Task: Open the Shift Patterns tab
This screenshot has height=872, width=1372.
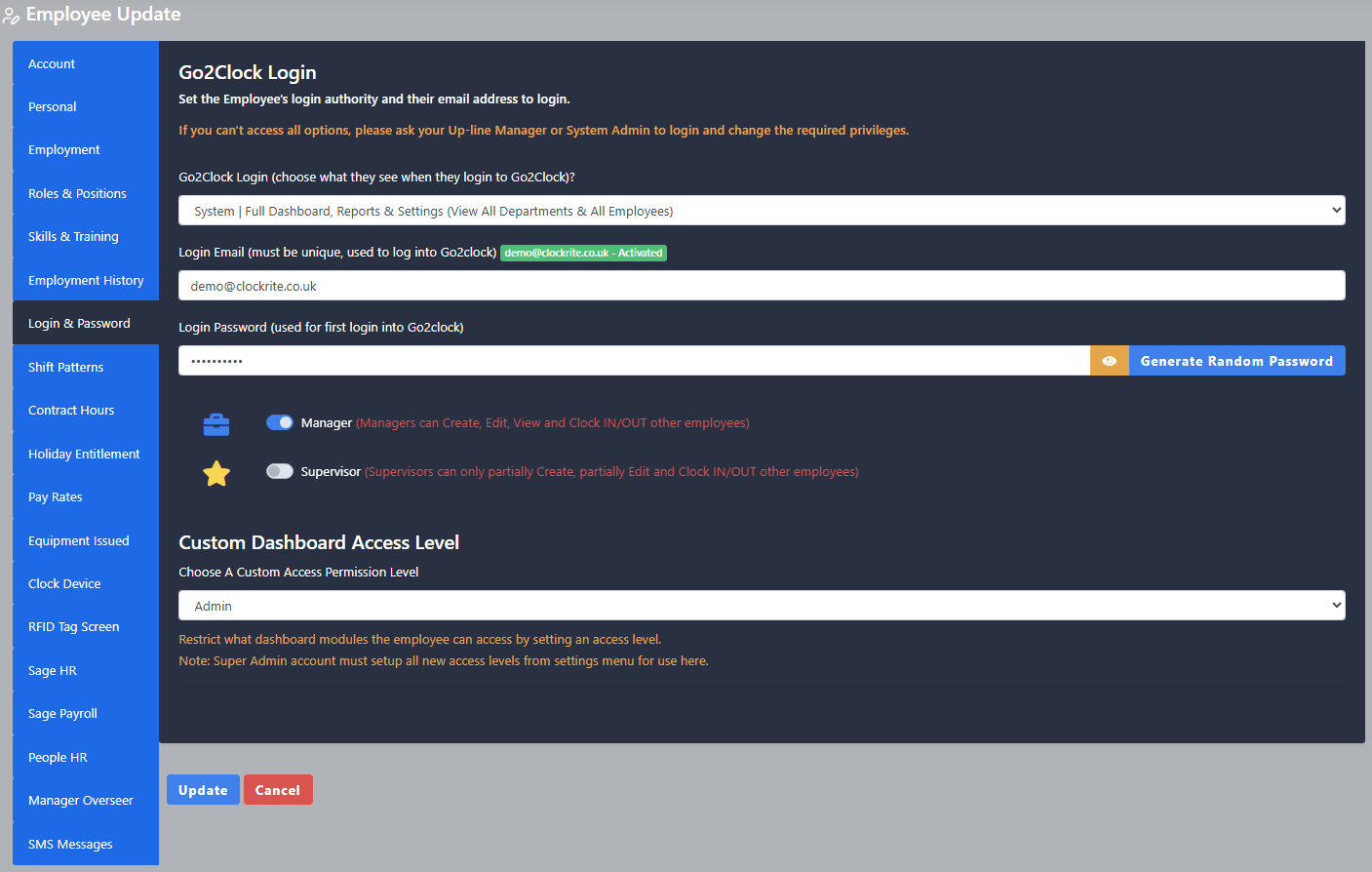Action: tap(86, 367)
